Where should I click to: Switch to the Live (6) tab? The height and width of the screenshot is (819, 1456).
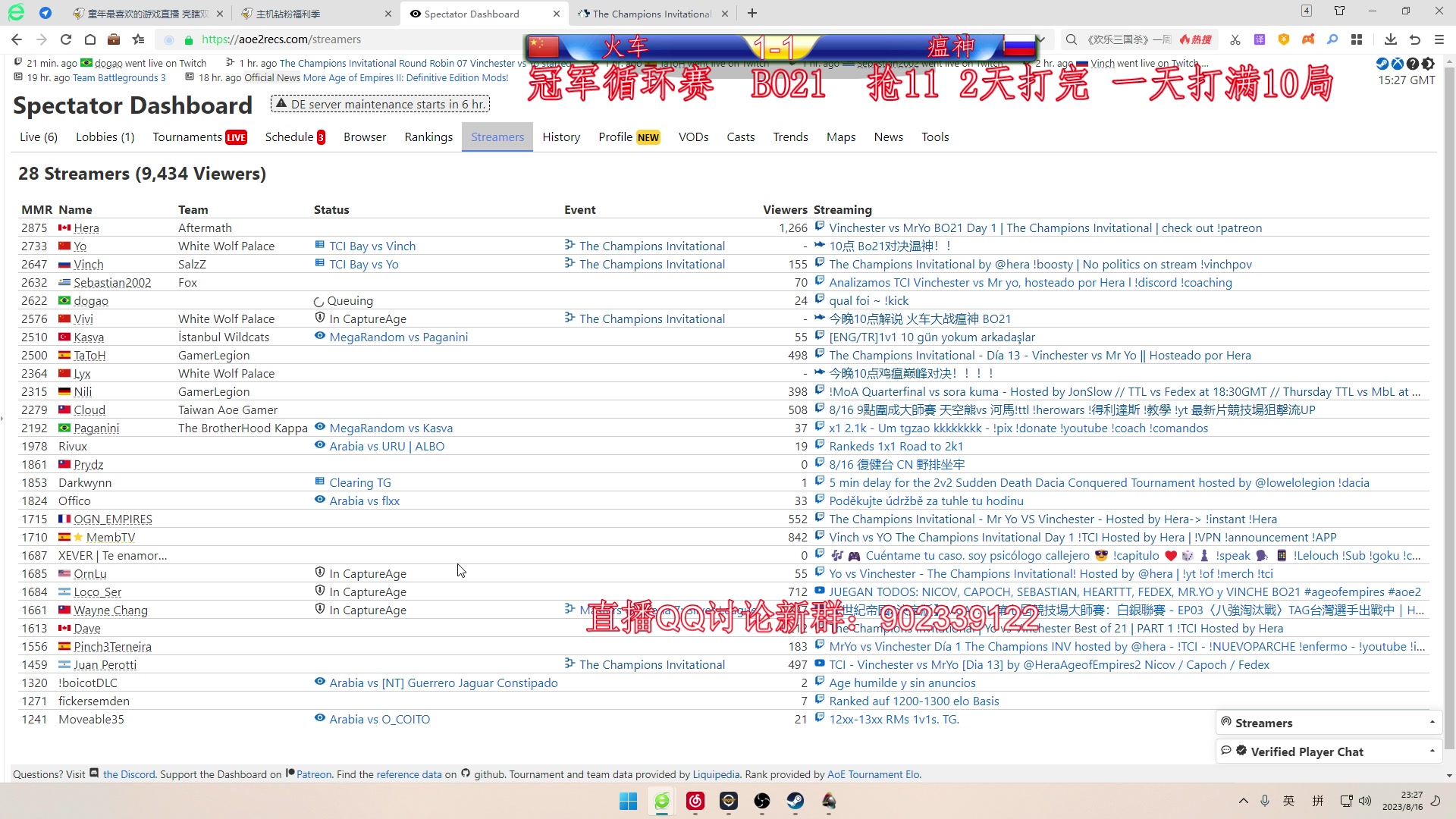(x=39, y=137)
